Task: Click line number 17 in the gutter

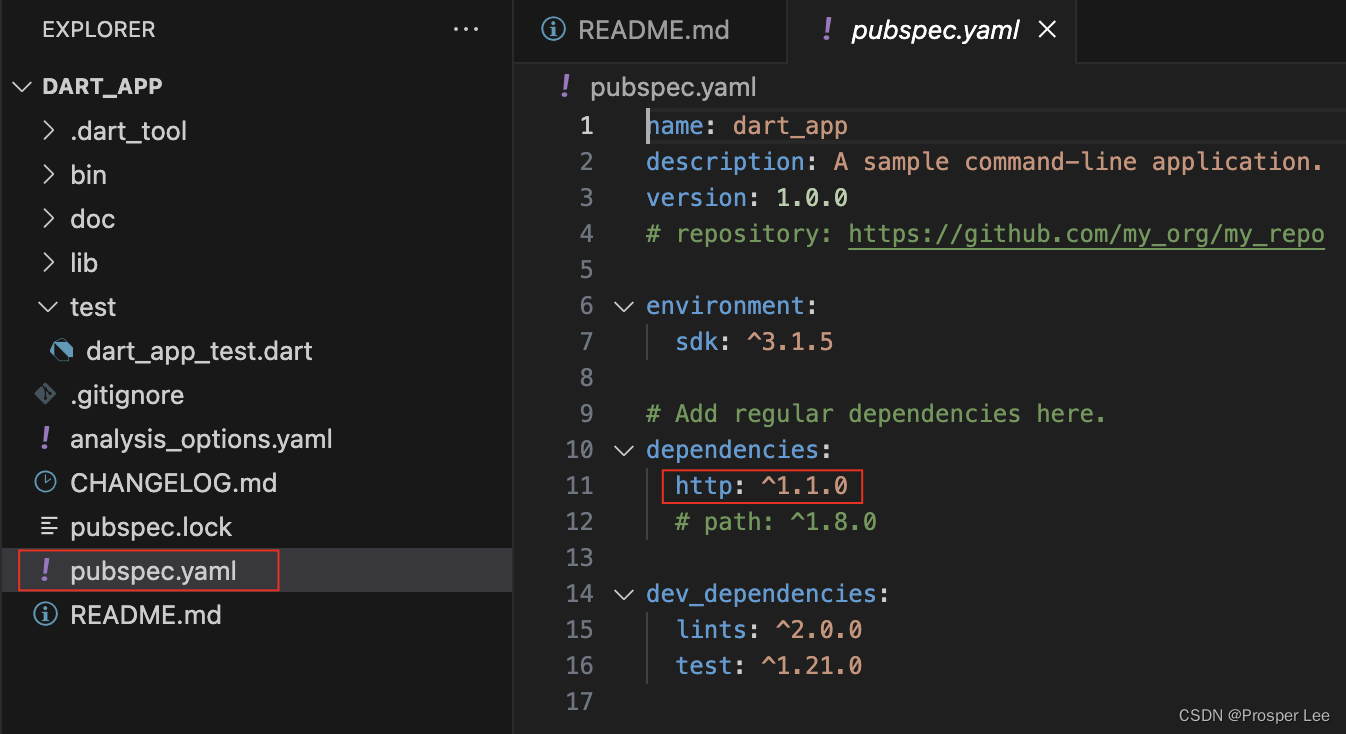Action: [580, 702]
